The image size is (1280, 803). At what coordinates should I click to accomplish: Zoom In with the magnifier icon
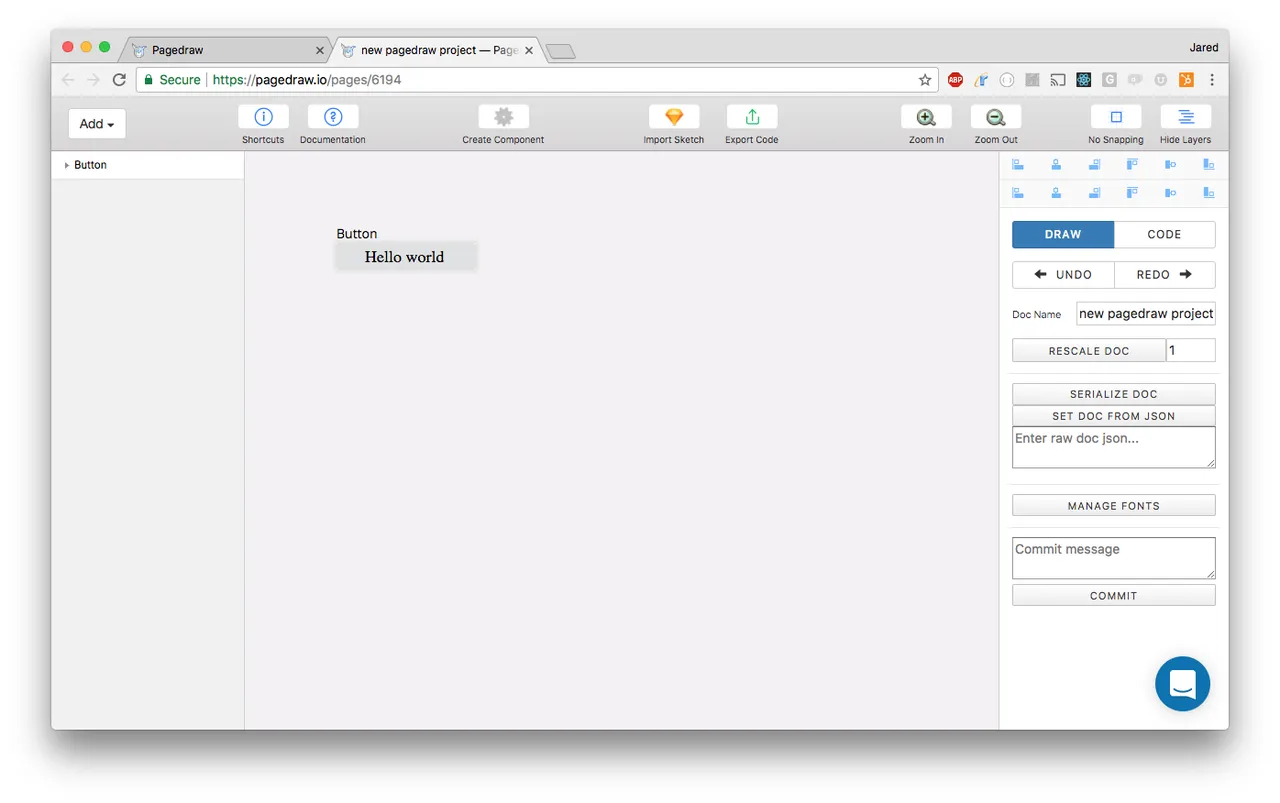(x=926, y=117)
